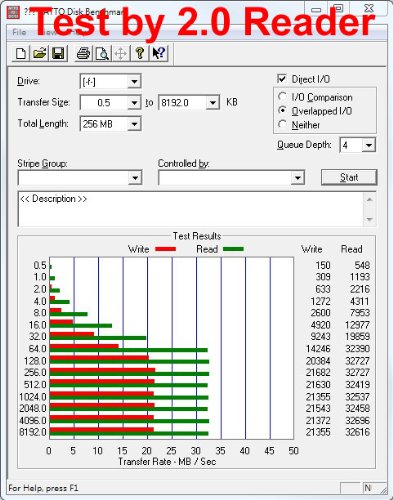Click the green Read legend swatch
Image resolution: width=393 pixels, height=500 pixels.
tap(233, 249)
